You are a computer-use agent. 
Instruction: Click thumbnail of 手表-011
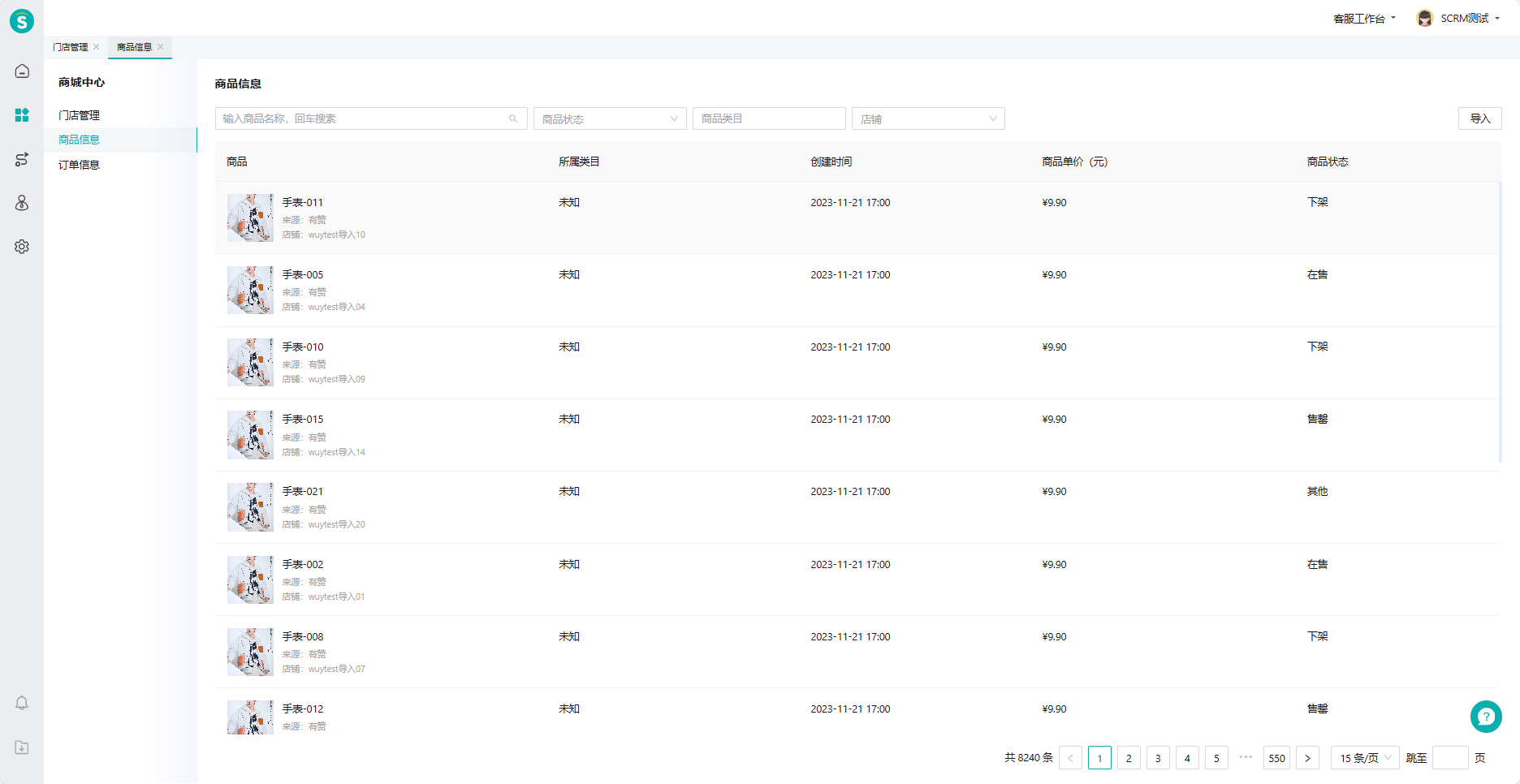point(250,218)
